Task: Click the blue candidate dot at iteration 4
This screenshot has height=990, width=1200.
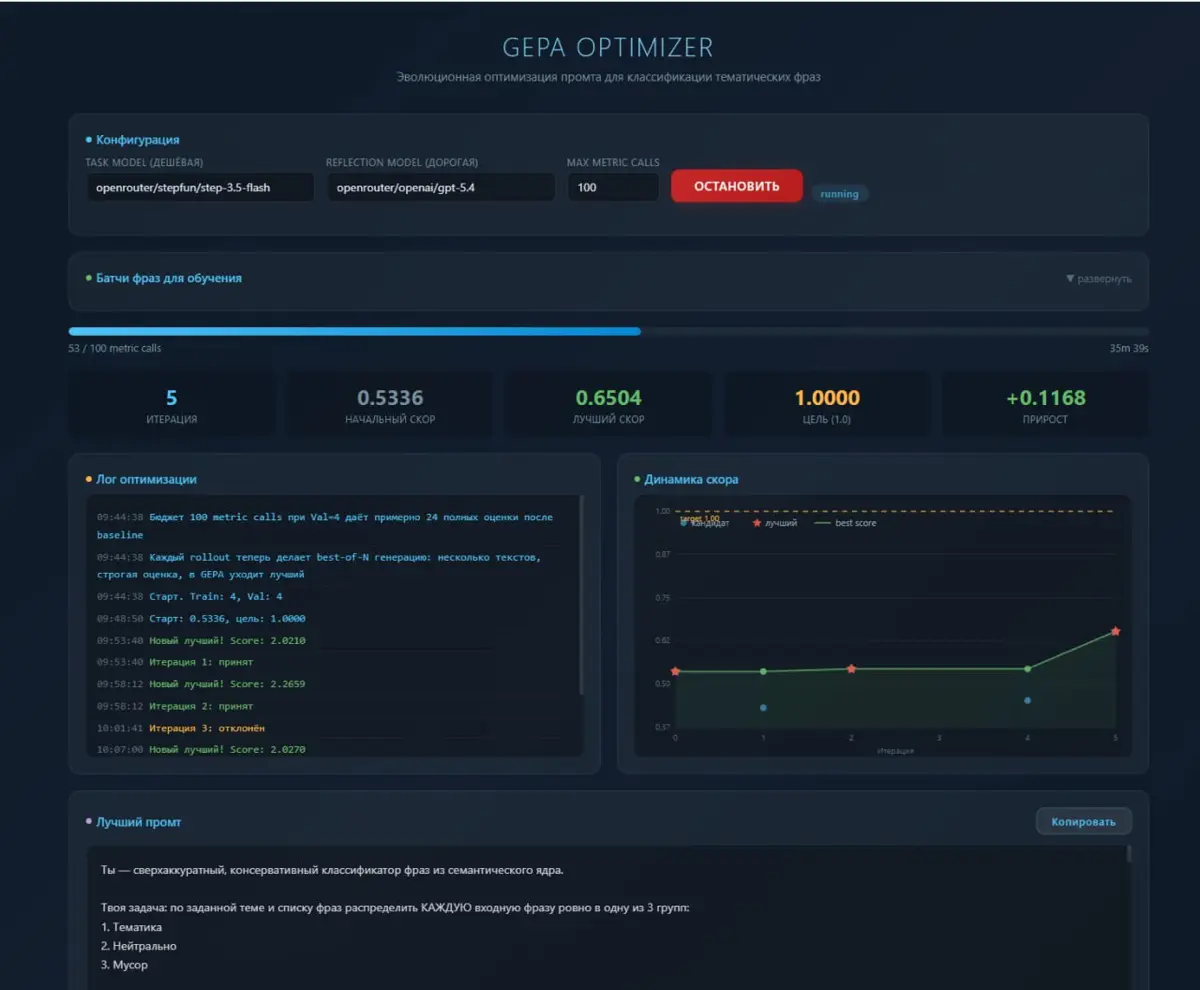Action: [1027, 700]
